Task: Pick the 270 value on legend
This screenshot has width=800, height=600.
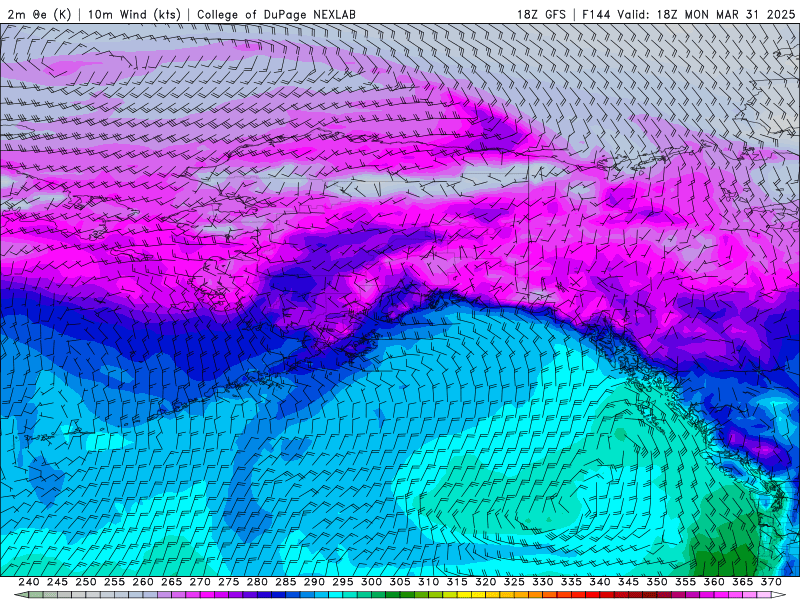Action: click(x=200, y=582)
